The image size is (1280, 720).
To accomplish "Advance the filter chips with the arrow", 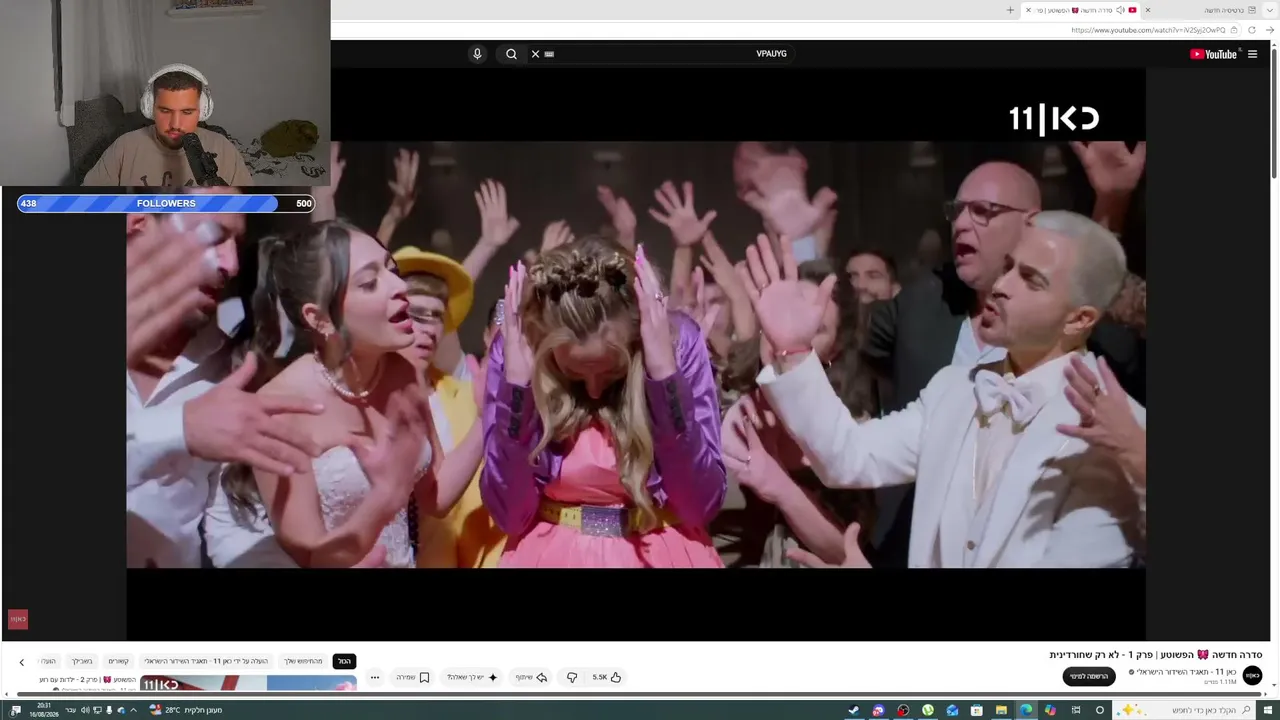I will coord(21,662).
